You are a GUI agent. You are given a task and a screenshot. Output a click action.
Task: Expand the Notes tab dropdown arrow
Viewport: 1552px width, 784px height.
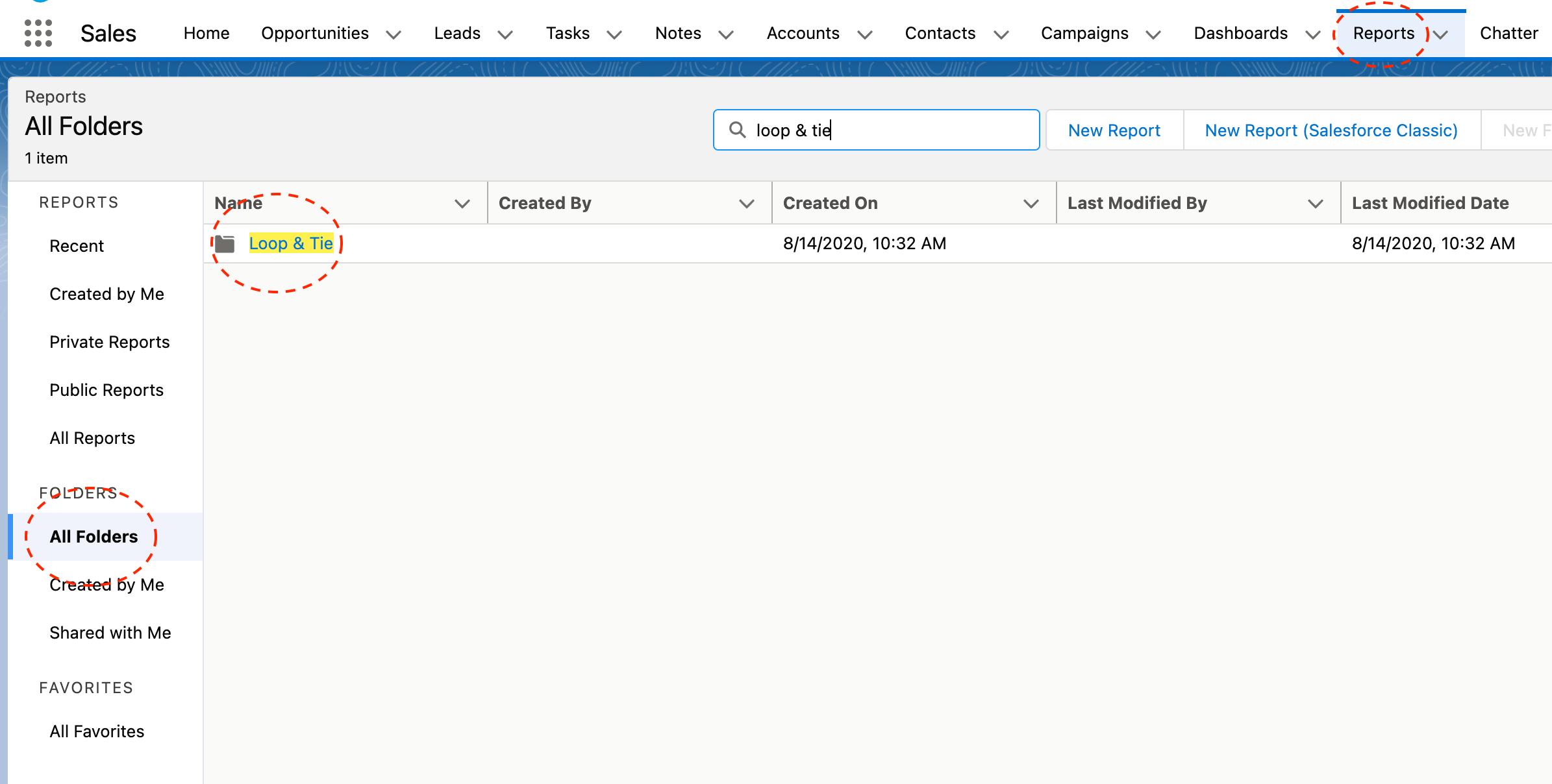(x=726, y=34)
